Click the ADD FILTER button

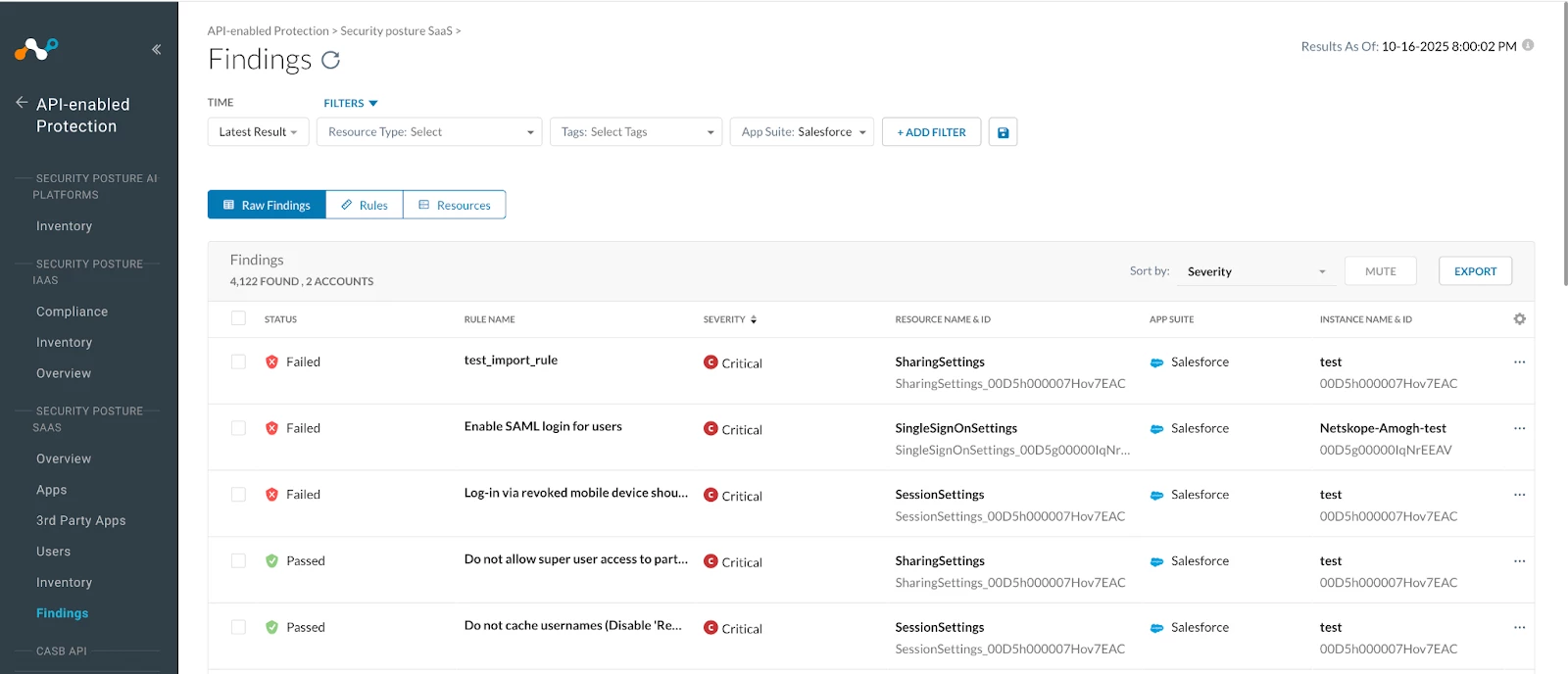click(x=931, y=132)
